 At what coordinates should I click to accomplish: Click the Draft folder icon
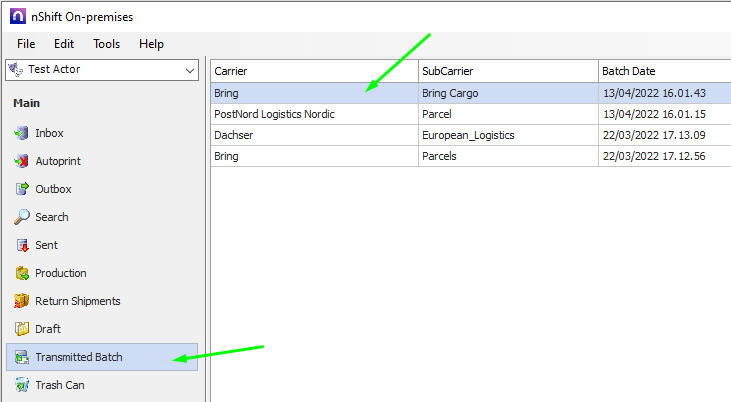[22, 329]
